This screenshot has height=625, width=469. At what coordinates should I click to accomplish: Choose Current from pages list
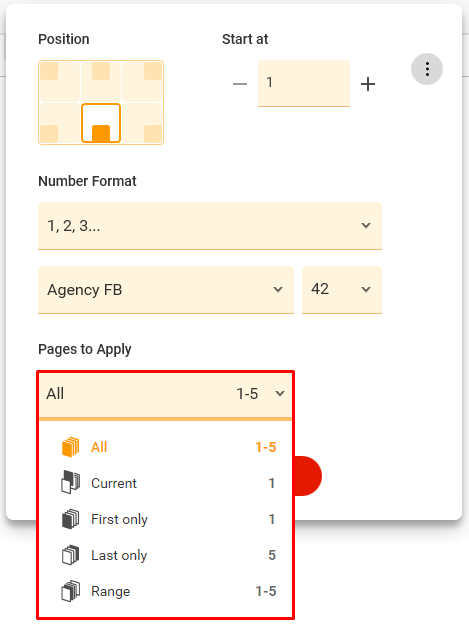165,483
